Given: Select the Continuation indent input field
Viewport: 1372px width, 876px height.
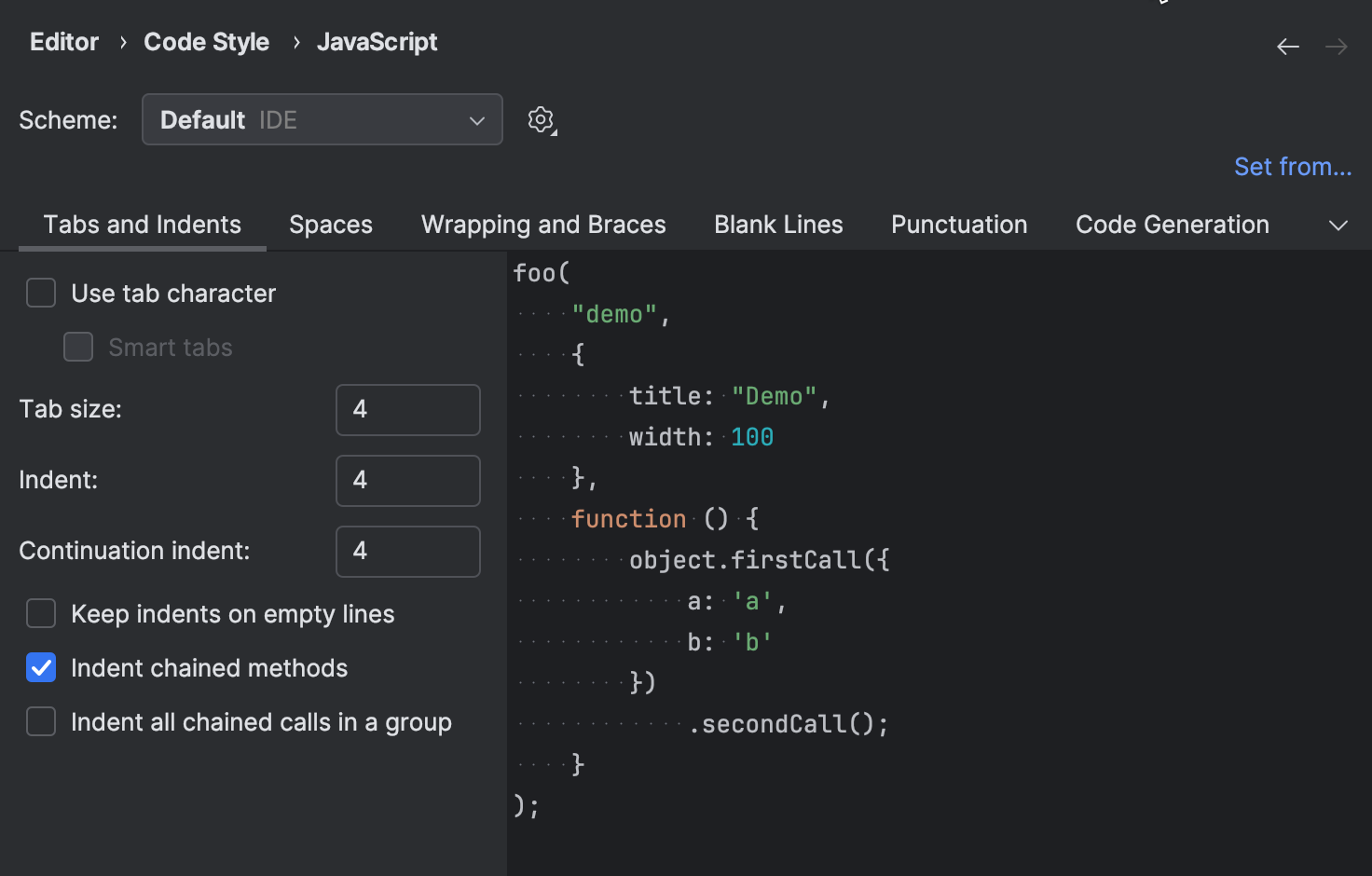Looking at the screenshot, I should tap(407, 552).
